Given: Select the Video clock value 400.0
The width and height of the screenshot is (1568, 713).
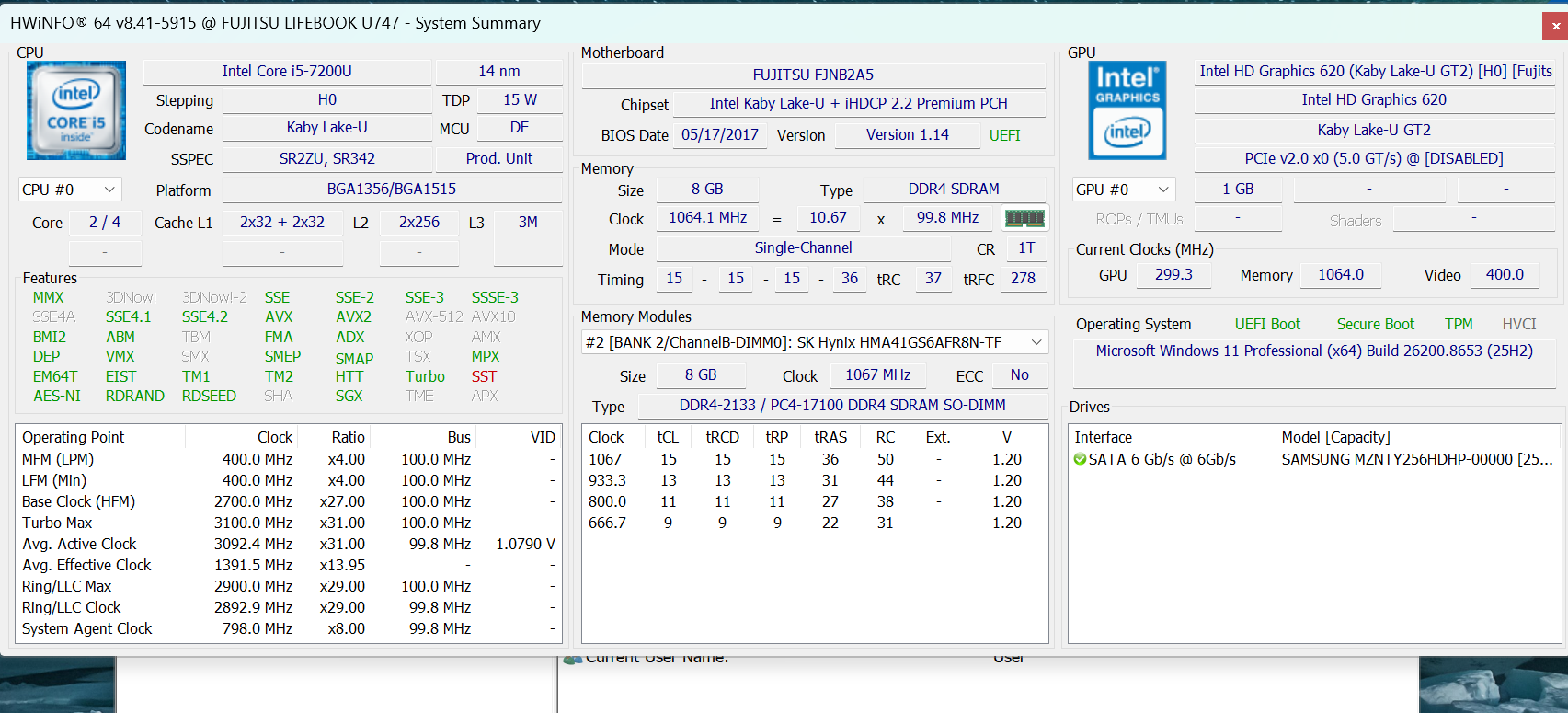Looking at the screenshot, I should tap(1505, 274).
